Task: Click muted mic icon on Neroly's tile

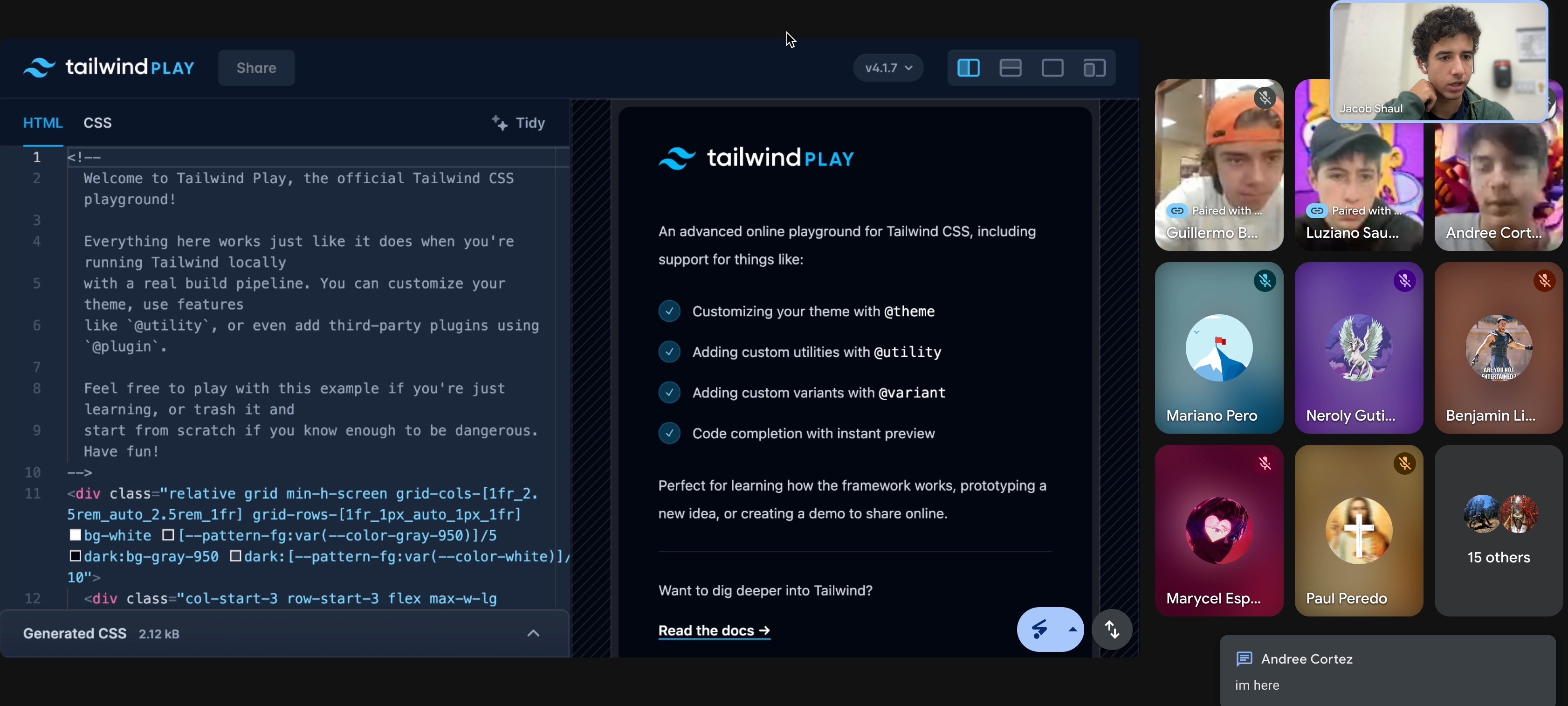Action: 1404,280
